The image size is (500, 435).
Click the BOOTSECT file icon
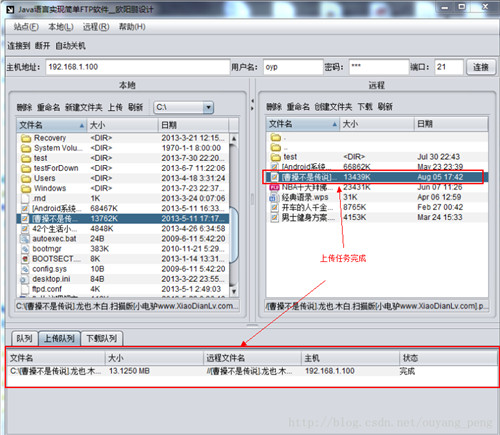point(25,259)
